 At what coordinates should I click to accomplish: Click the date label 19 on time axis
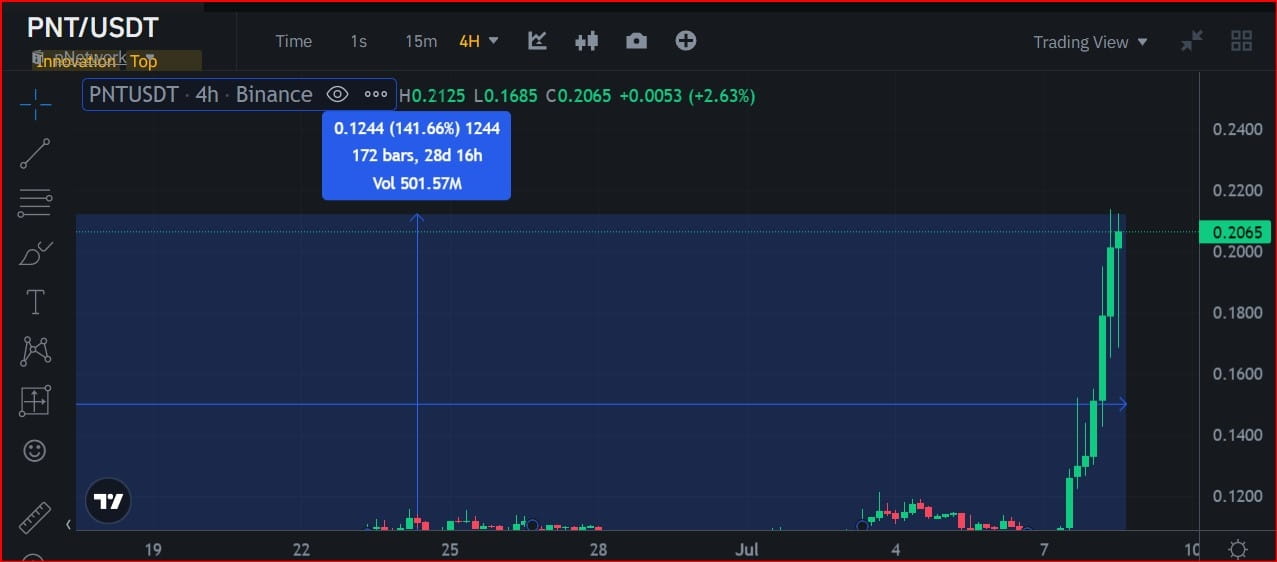pyautogui.click(x=153, y=549)
